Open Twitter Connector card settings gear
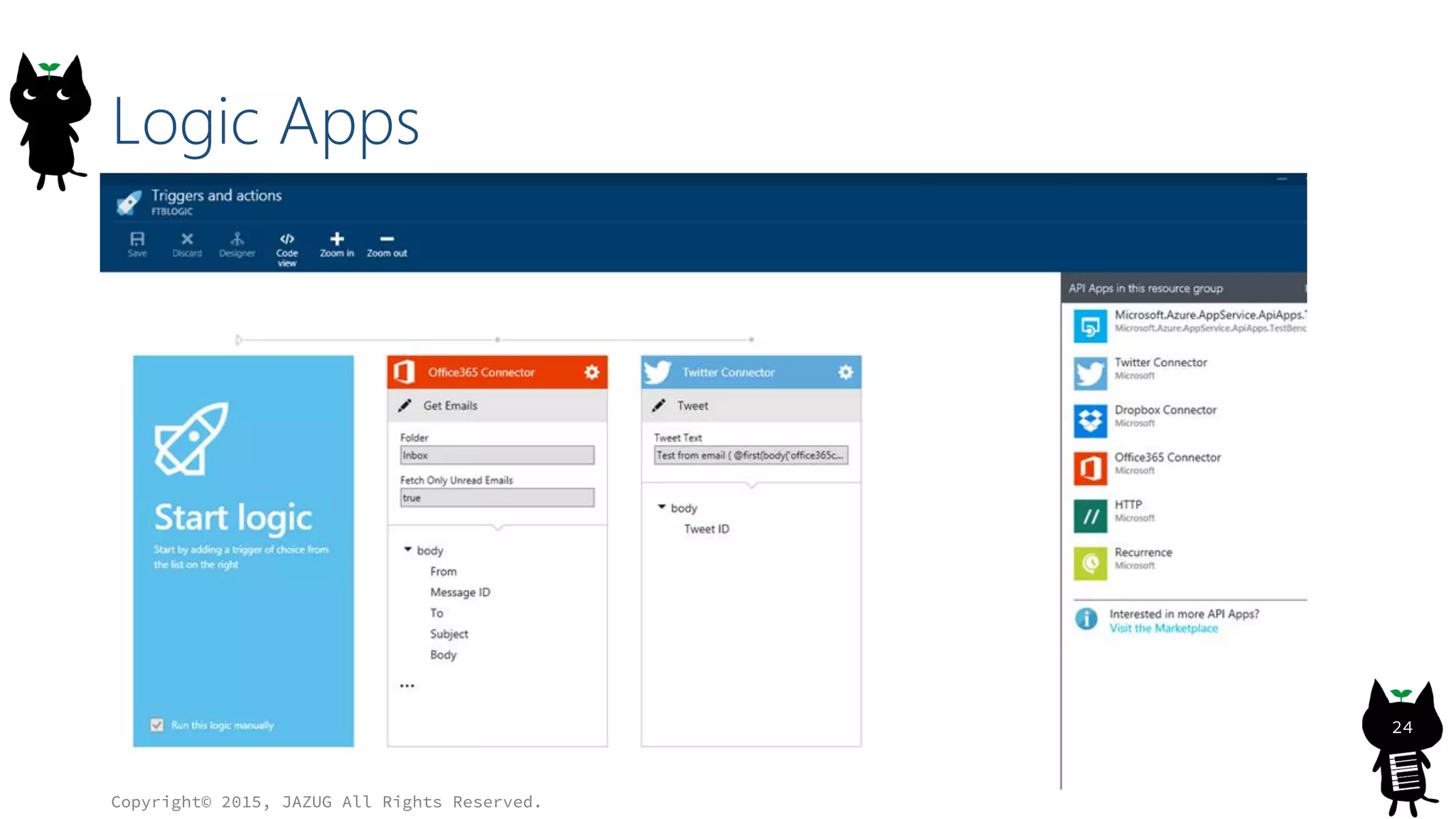The width and height of the screenshot is (1456, 819). 845,372
